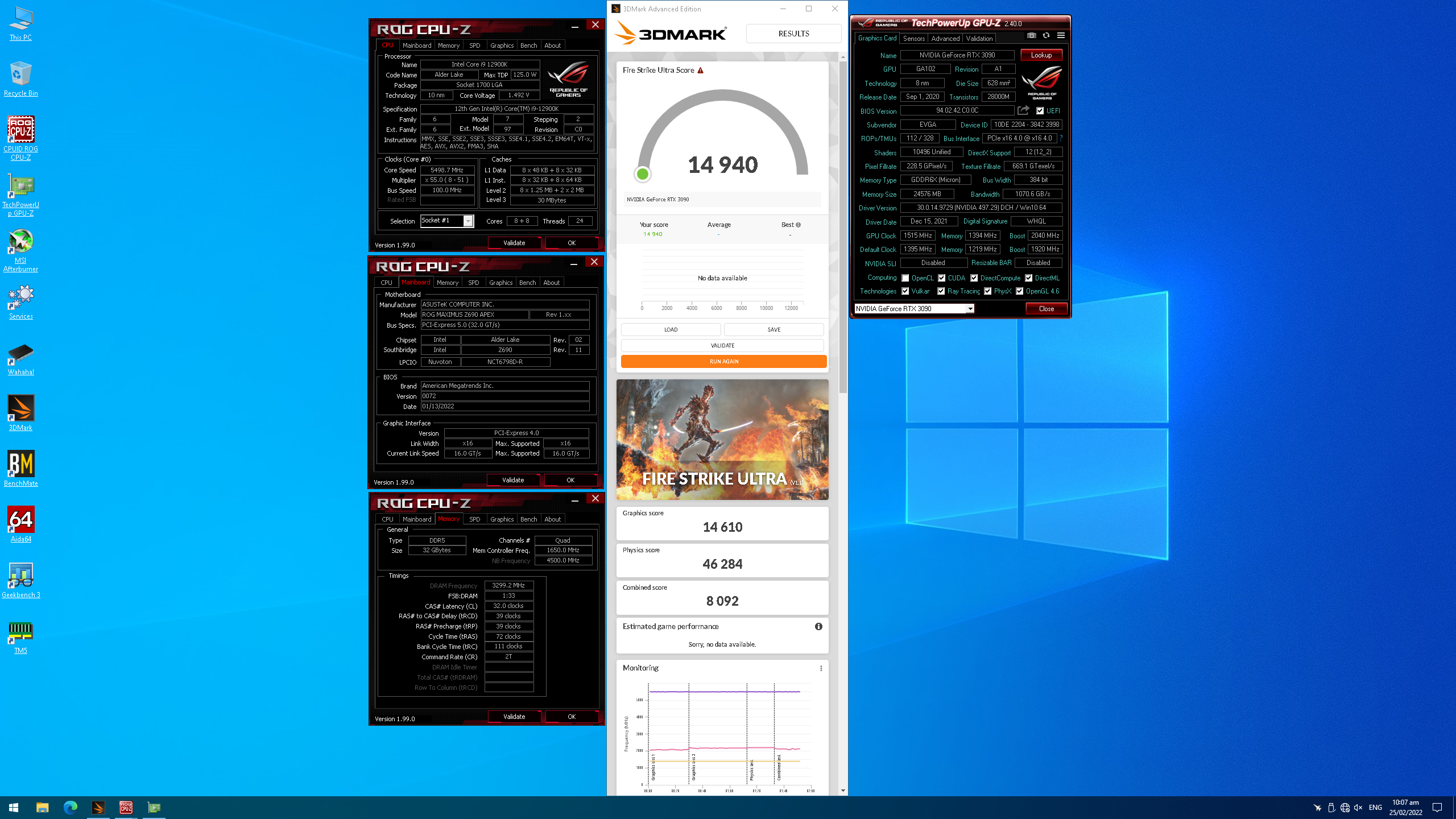Click the taskbar volume muted icon
Viewport: 1456px width, 819px height.
(1358, 808)
